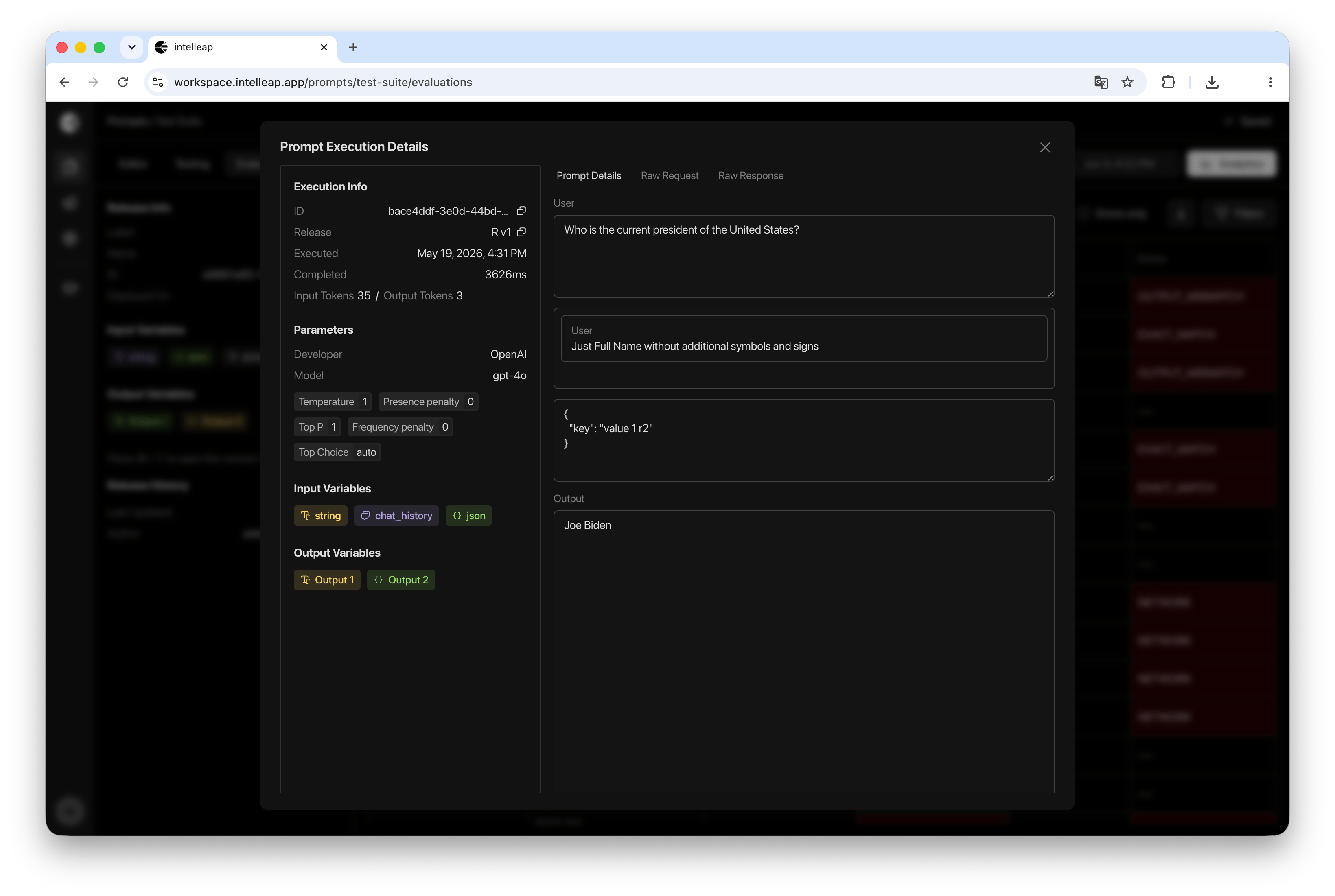The image size is (1335, 896).
Task: Switch to the Raw Request tab
Action: (x=670, y=175)
